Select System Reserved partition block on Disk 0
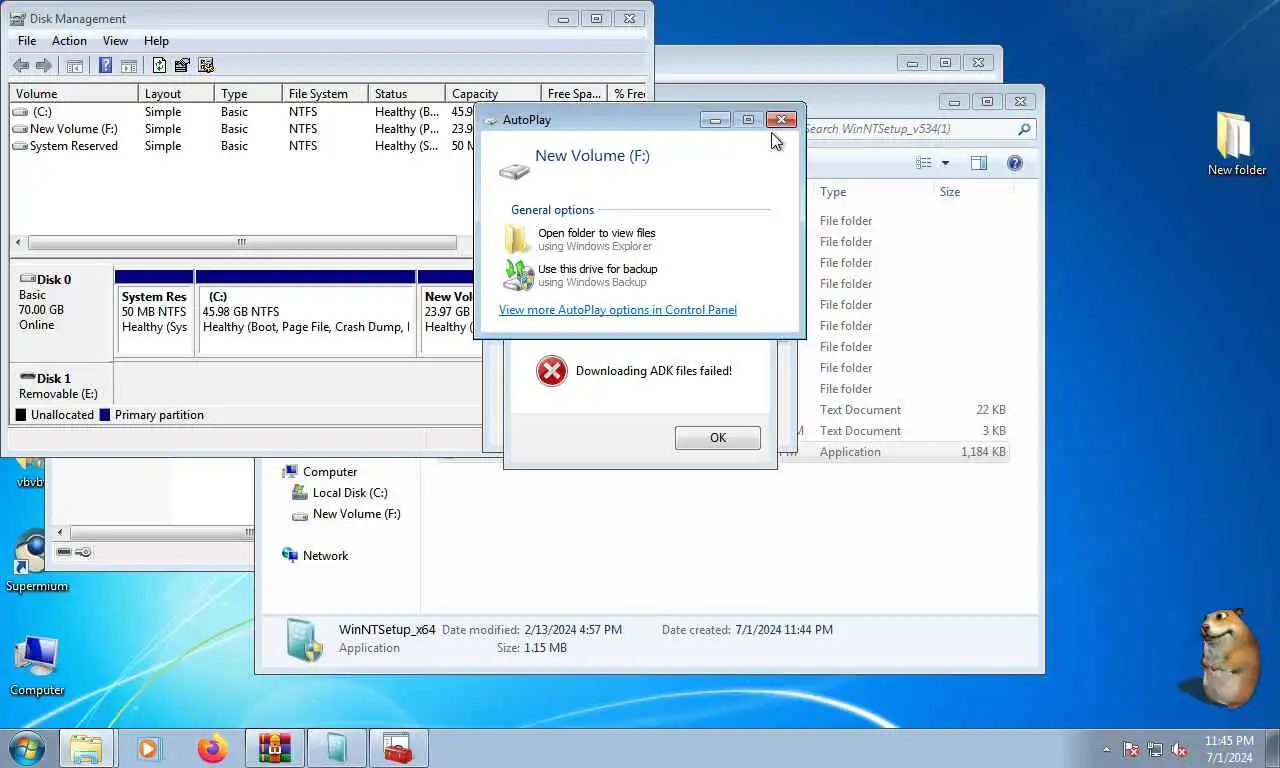Image resolution: width=1280 pixels, height=768 pixels. pos(154,312)
